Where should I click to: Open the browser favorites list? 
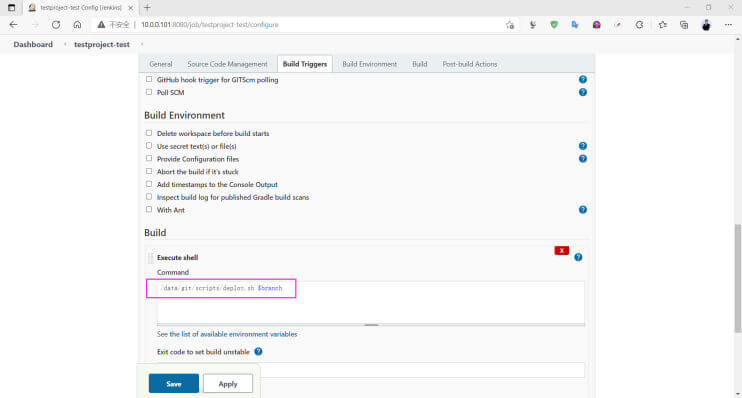pos(662,25)
